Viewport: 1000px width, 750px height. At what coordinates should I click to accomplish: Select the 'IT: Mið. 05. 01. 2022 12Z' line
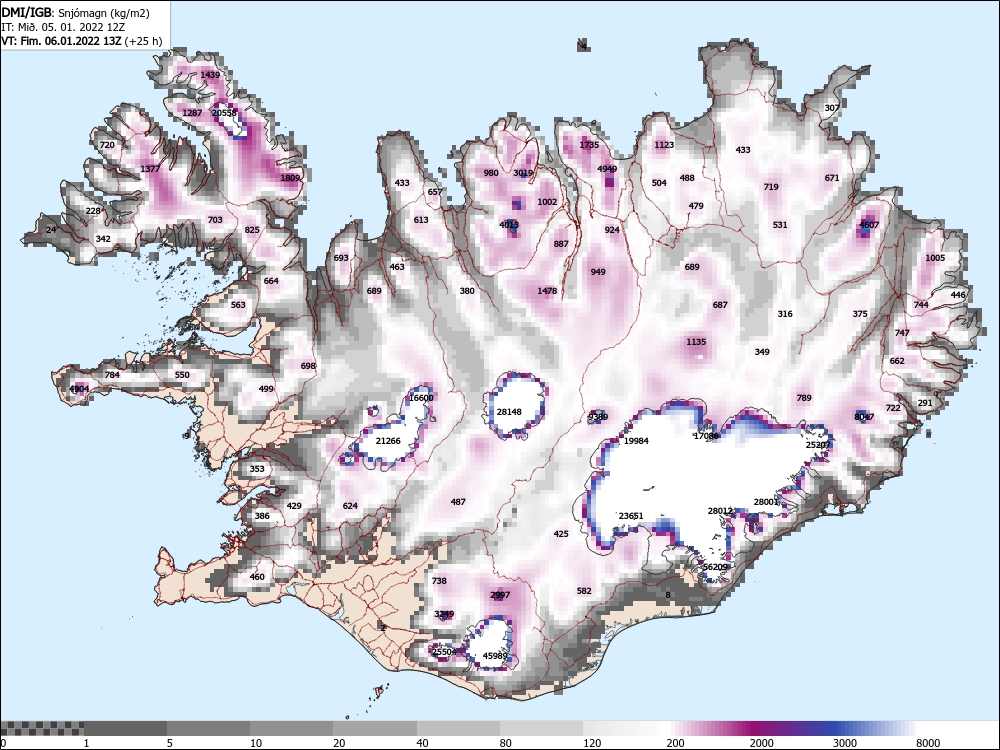coord(62,27)
